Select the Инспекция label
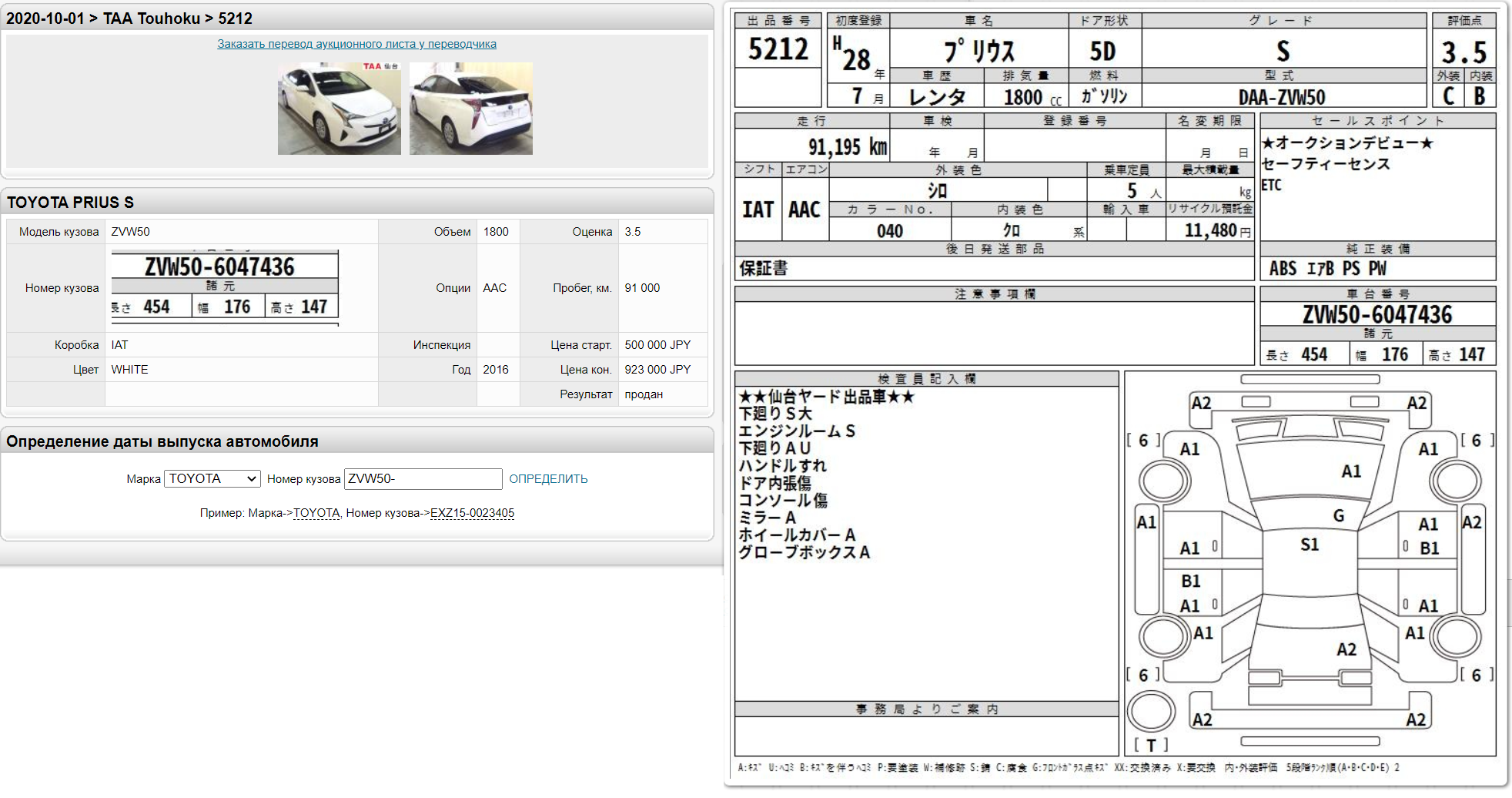 coord(442,345)
